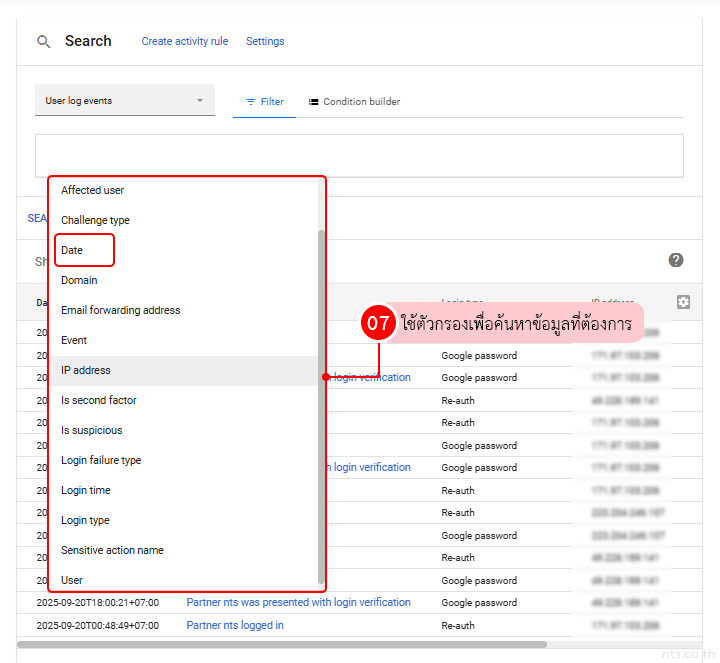Switch to Condition builder tab

[x=354, y=102]
